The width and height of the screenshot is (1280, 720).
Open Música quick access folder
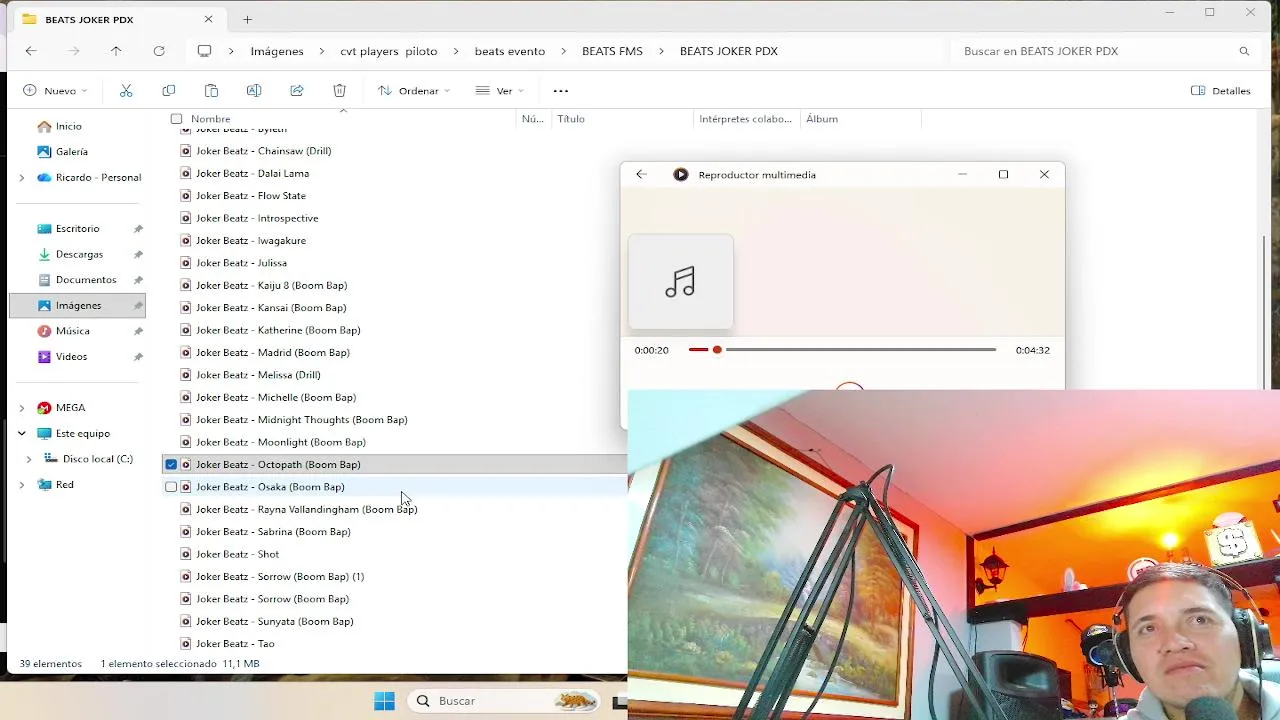pyautogui.click(x=73, y=331)
